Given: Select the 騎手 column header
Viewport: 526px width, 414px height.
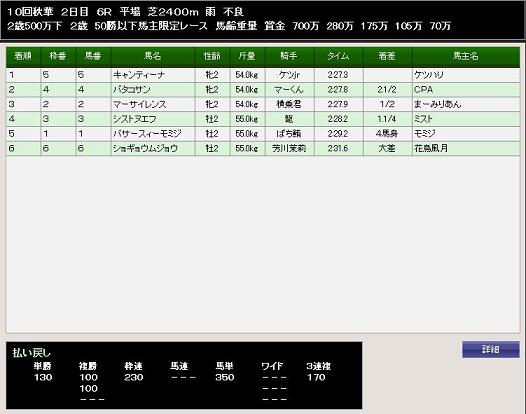Looking at the screenshot, I should (x=290, y=56).
